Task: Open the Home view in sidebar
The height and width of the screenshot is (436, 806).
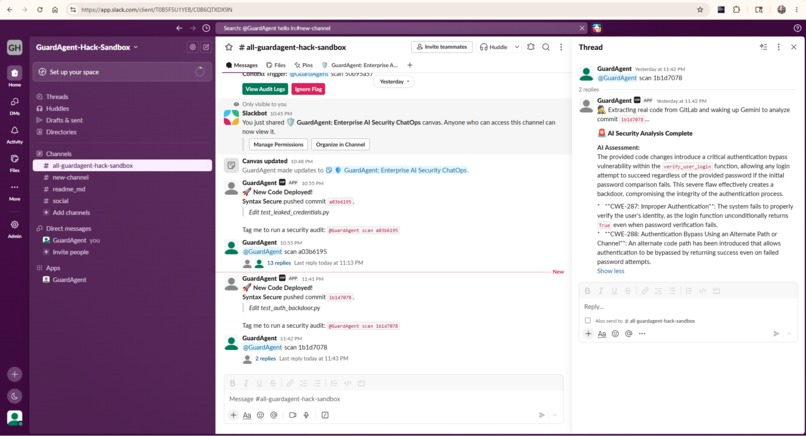Action: click(14, 76)
